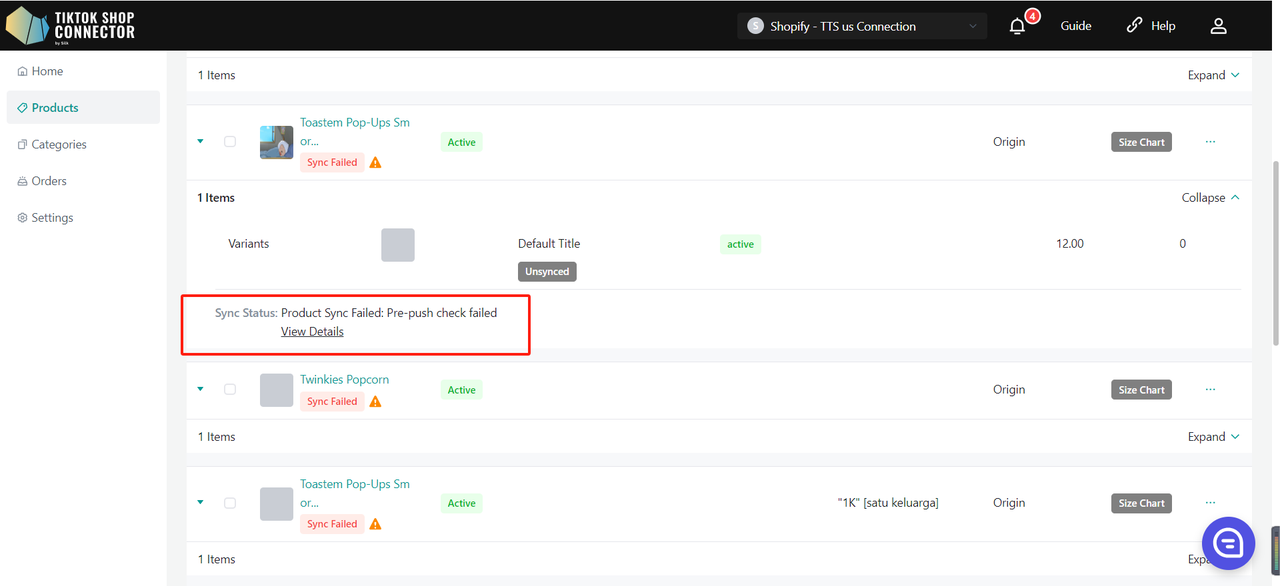Click the Help link icon in header

click(1134, 26)
